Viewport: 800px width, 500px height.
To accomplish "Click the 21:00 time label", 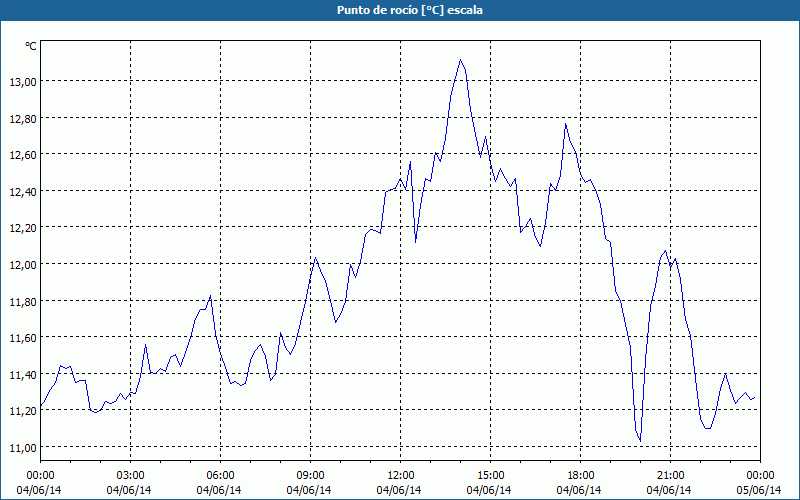I will click(x=670, y=476).
